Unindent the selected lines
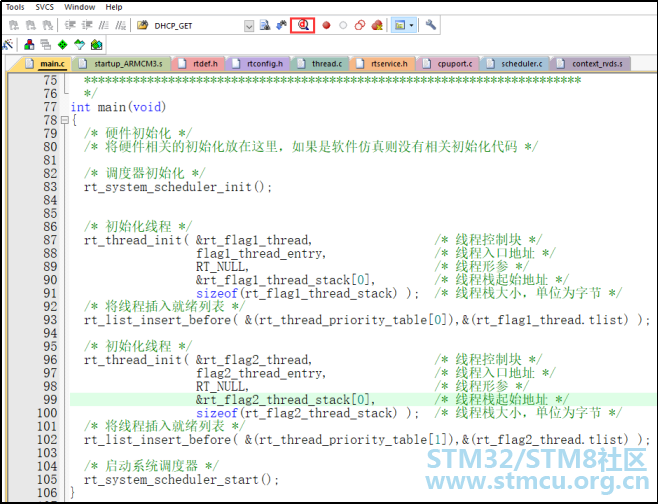Image resolution: width=658 pixels, height=504 pixels. point(86,26)
